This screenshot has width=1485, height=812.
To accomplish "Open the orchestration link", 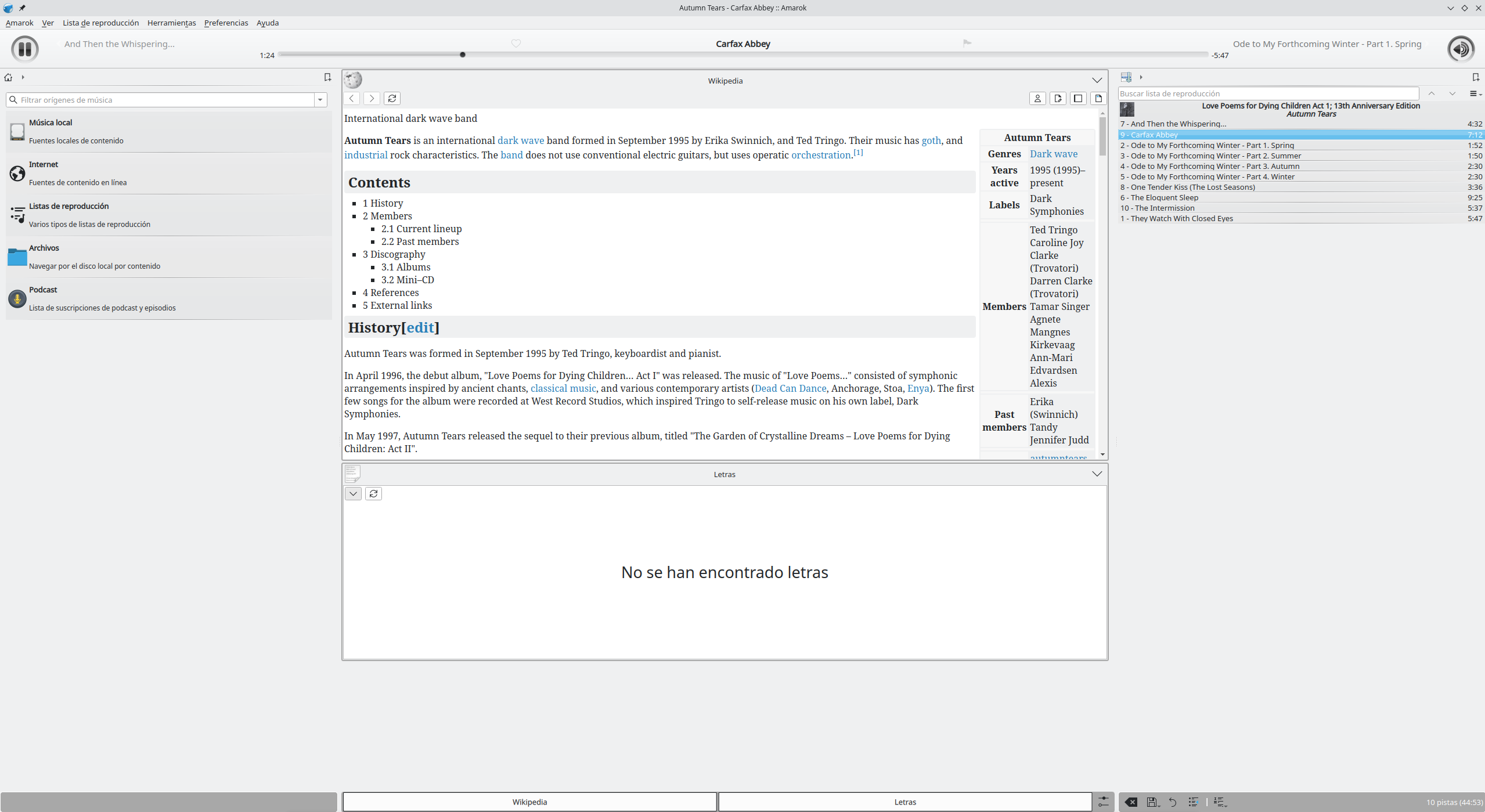I will pyautogui.click(x=821, y=155).
